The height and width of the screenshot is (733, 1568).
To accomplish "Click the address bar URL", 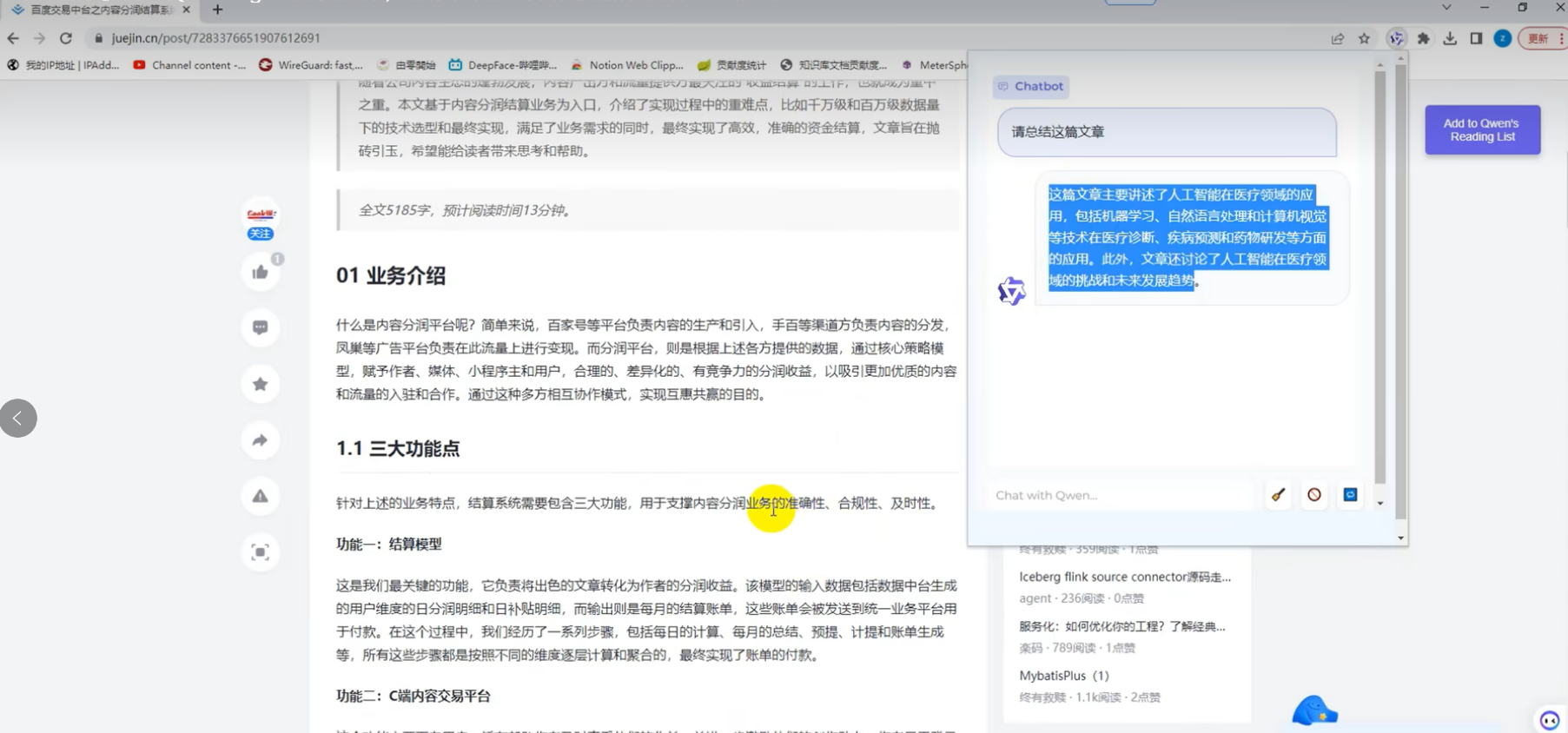I will pyautogui.click(x=215, y=38).
